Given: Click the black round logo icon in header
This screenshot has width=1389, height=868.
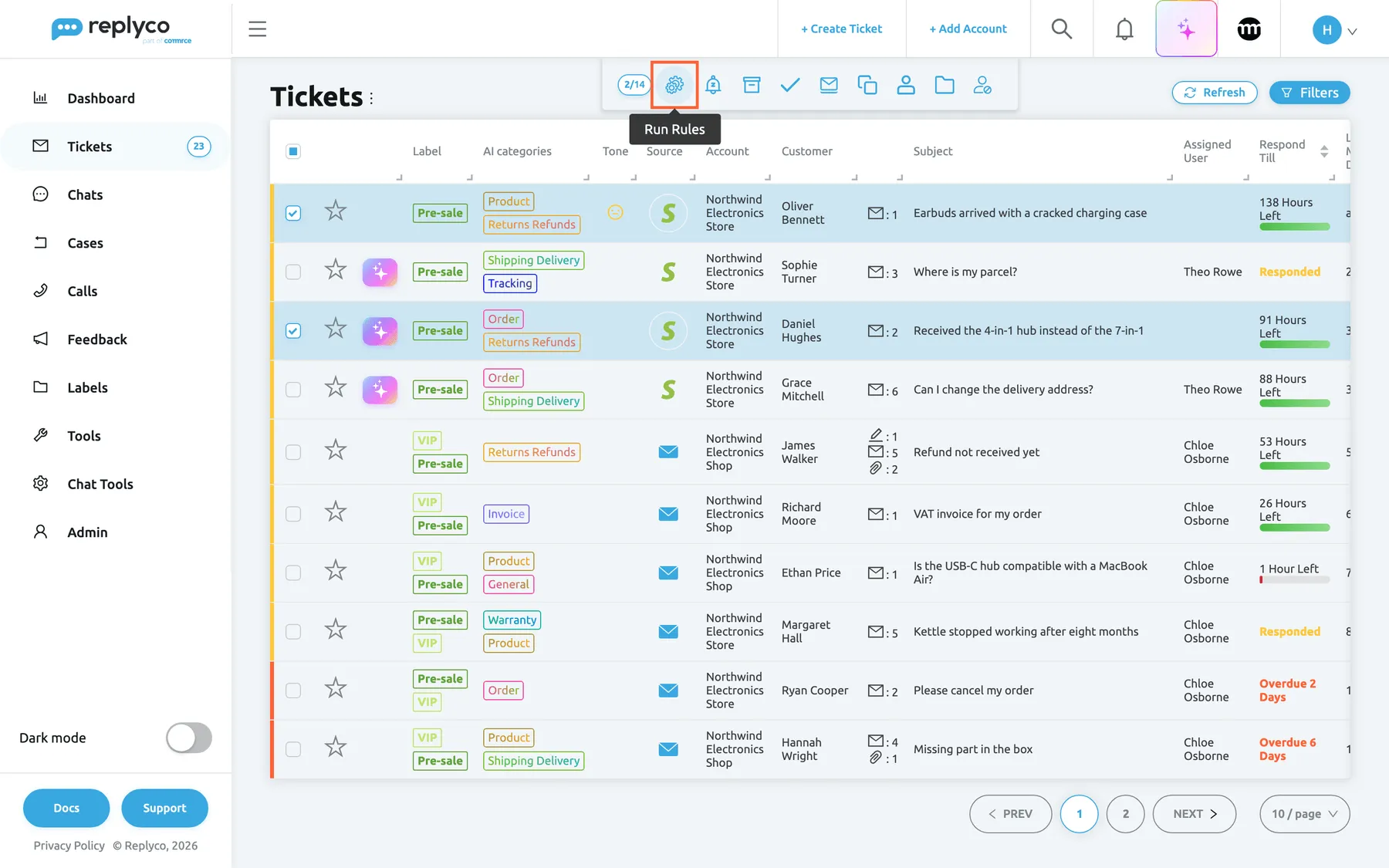Looking at the screenshot, I should pyautogui.click(x=1249, y=29).
